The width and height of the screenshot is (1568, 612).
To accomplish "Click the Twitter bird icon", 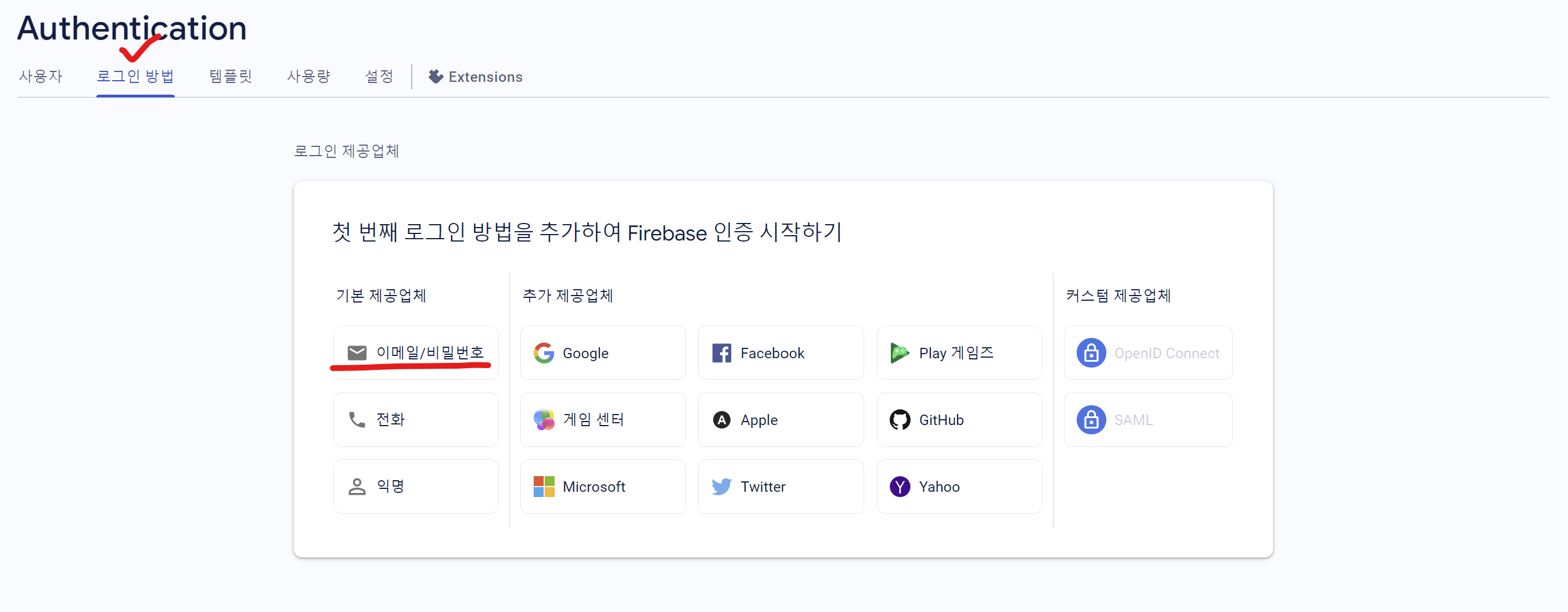I will (x=722, y=487).
